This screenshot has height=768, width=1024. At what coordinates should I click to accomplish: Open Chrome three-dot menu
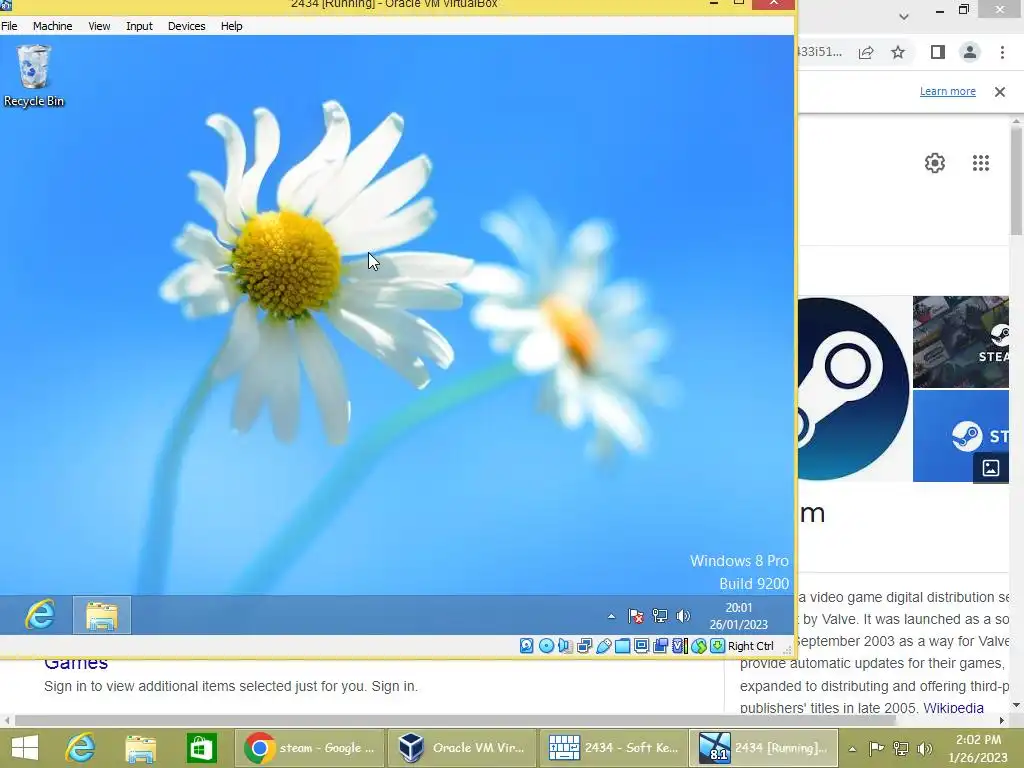(x=1002, y=52)
